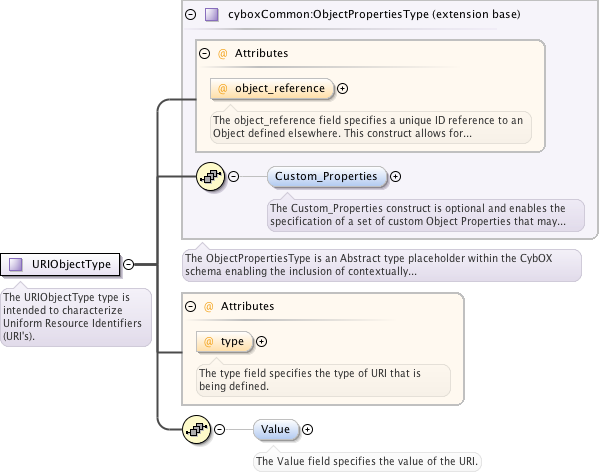Expand the Custom_Properties element
Screen dimensions: 600x475
(x=395, y=177)
